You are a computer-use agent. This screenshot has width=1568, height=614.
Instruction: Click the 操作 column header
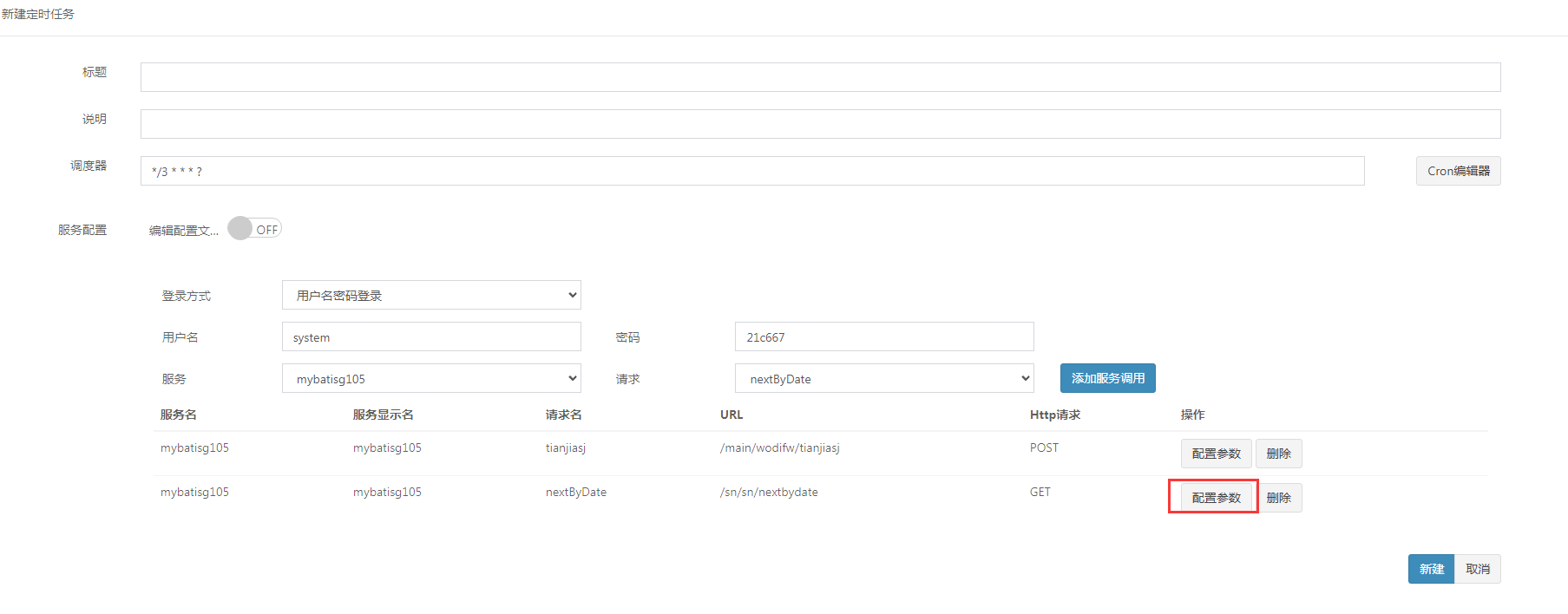coord(1193,415)
